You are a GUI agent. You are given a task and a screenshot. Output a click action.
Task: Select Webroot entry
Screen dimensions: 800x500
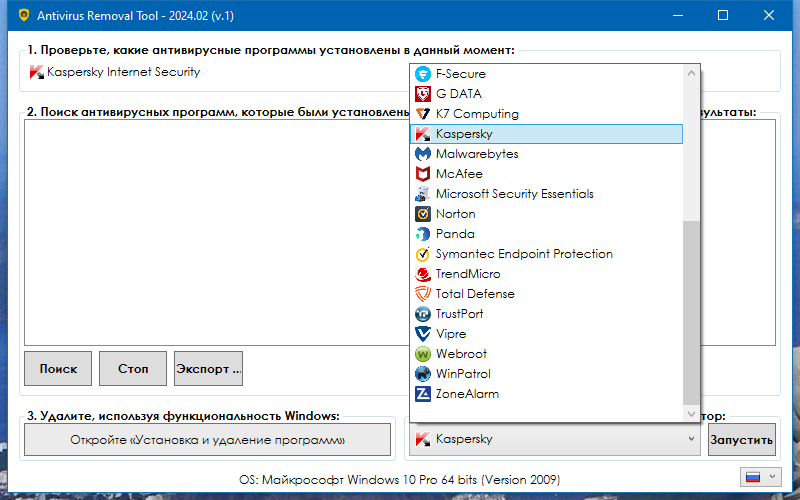(x=546, y=354)
